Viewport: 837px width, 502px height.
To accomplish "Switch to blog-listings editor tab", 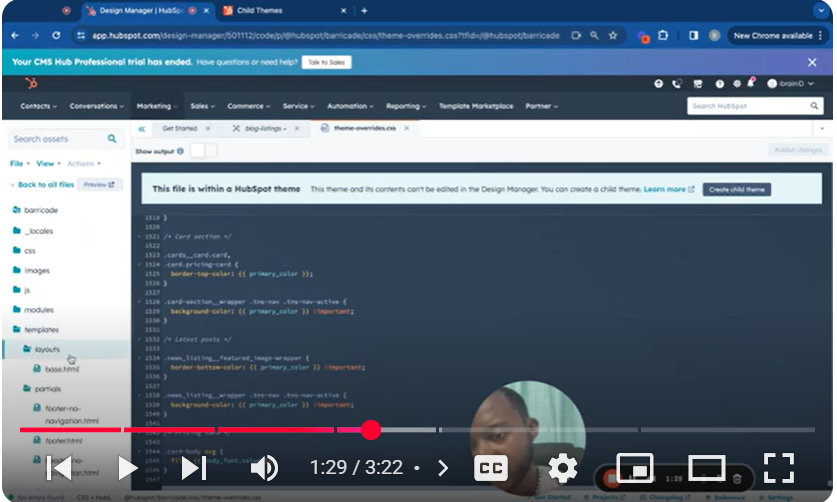I will pyautogui.click(x=265, y=129).
